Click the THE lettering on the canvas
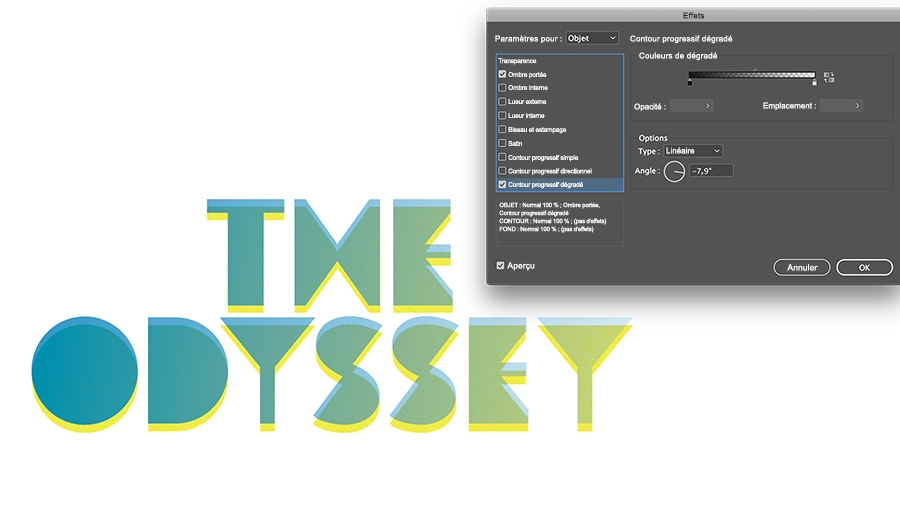 click(329, 255)
